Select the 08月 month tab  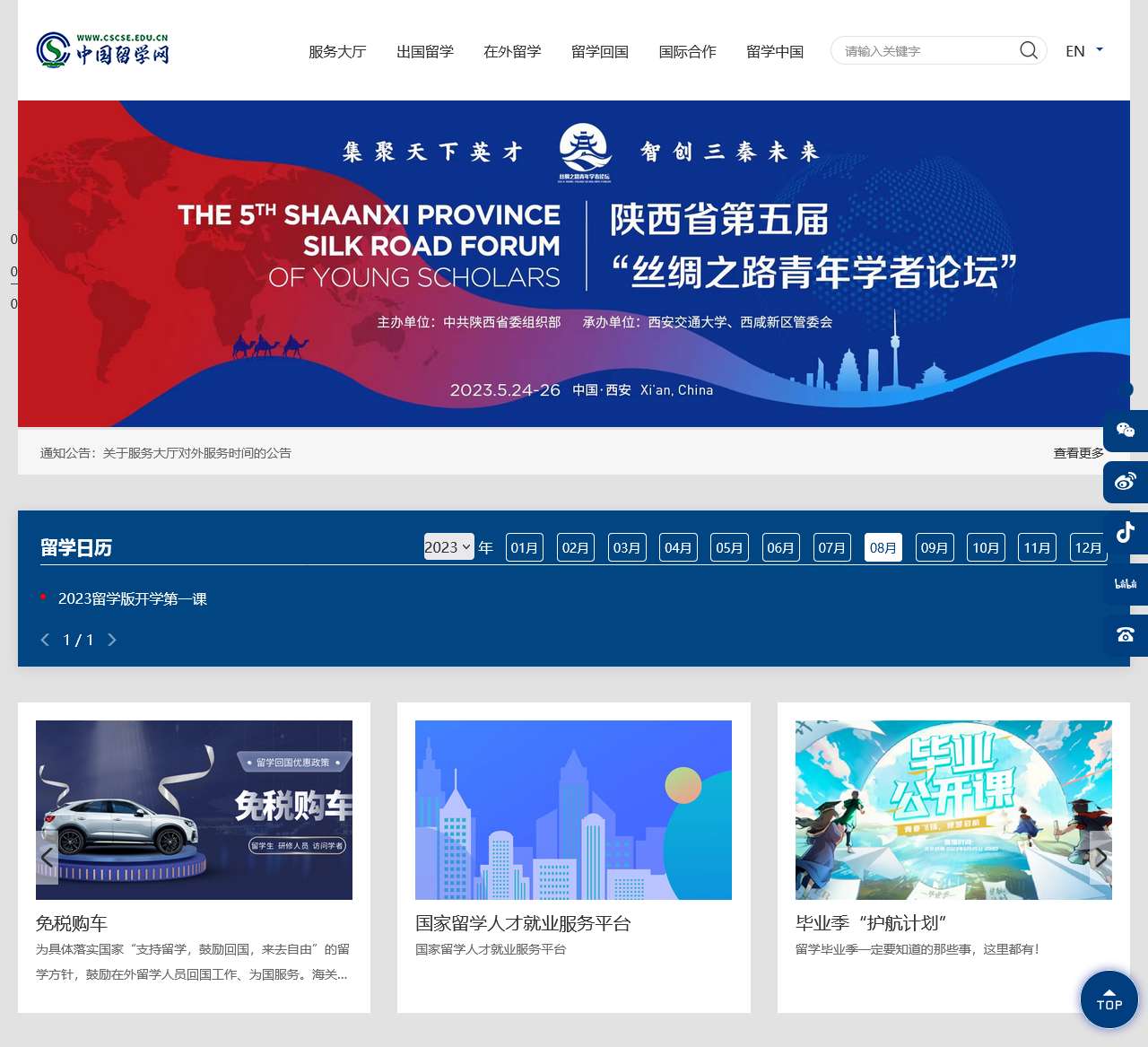[x=883, y=547]
